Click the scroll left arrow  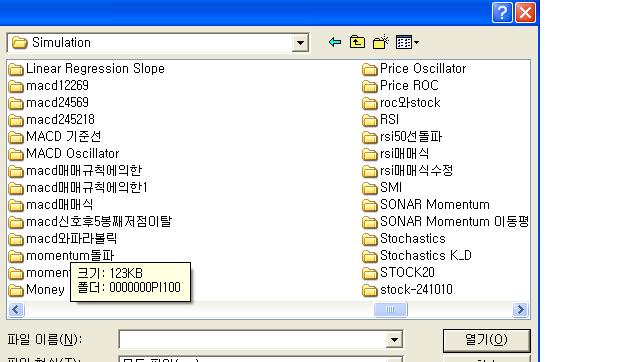(16, 310)
